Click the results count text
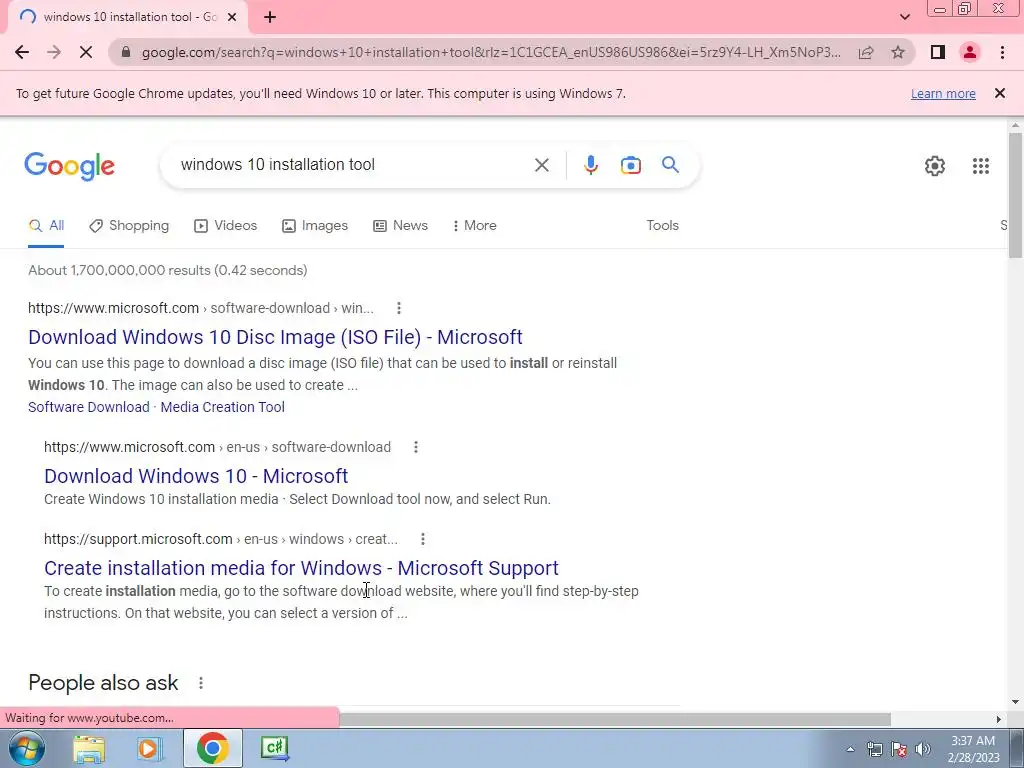The width and height of the screenshot is (1024, 768). (168, 270)
